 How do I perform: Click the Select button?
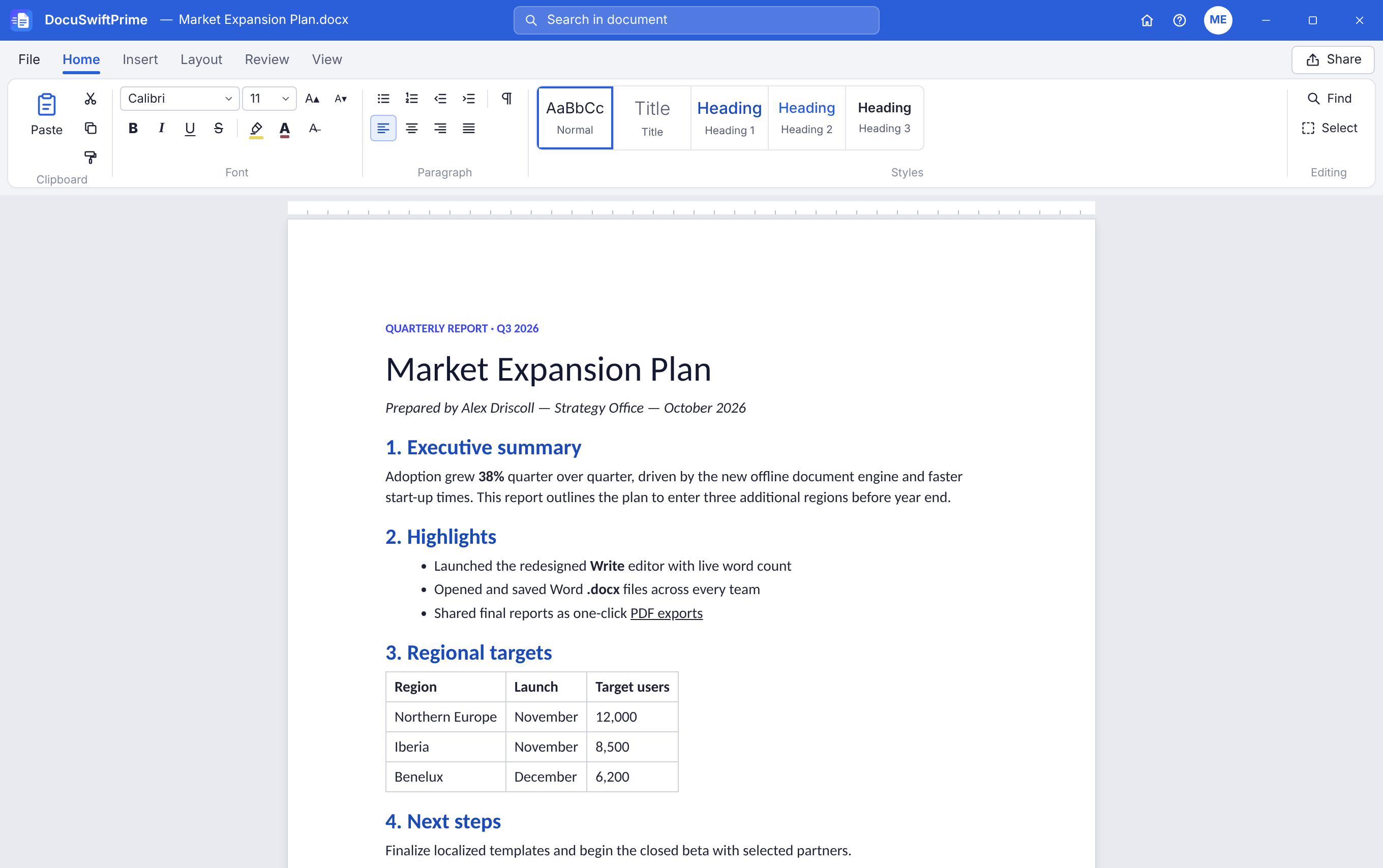tap(1329, 128)
